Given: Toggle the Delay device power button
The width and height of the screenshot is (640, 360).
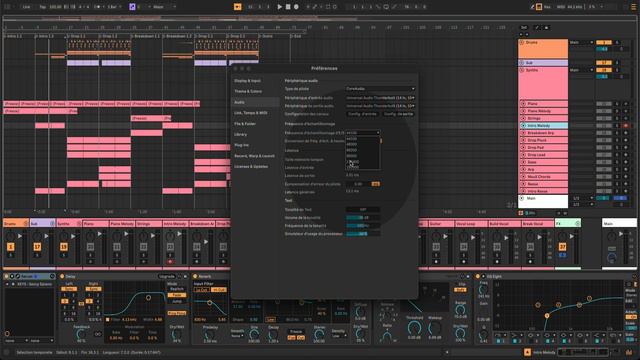Looking at the screenshot, I should coord(62,276).
